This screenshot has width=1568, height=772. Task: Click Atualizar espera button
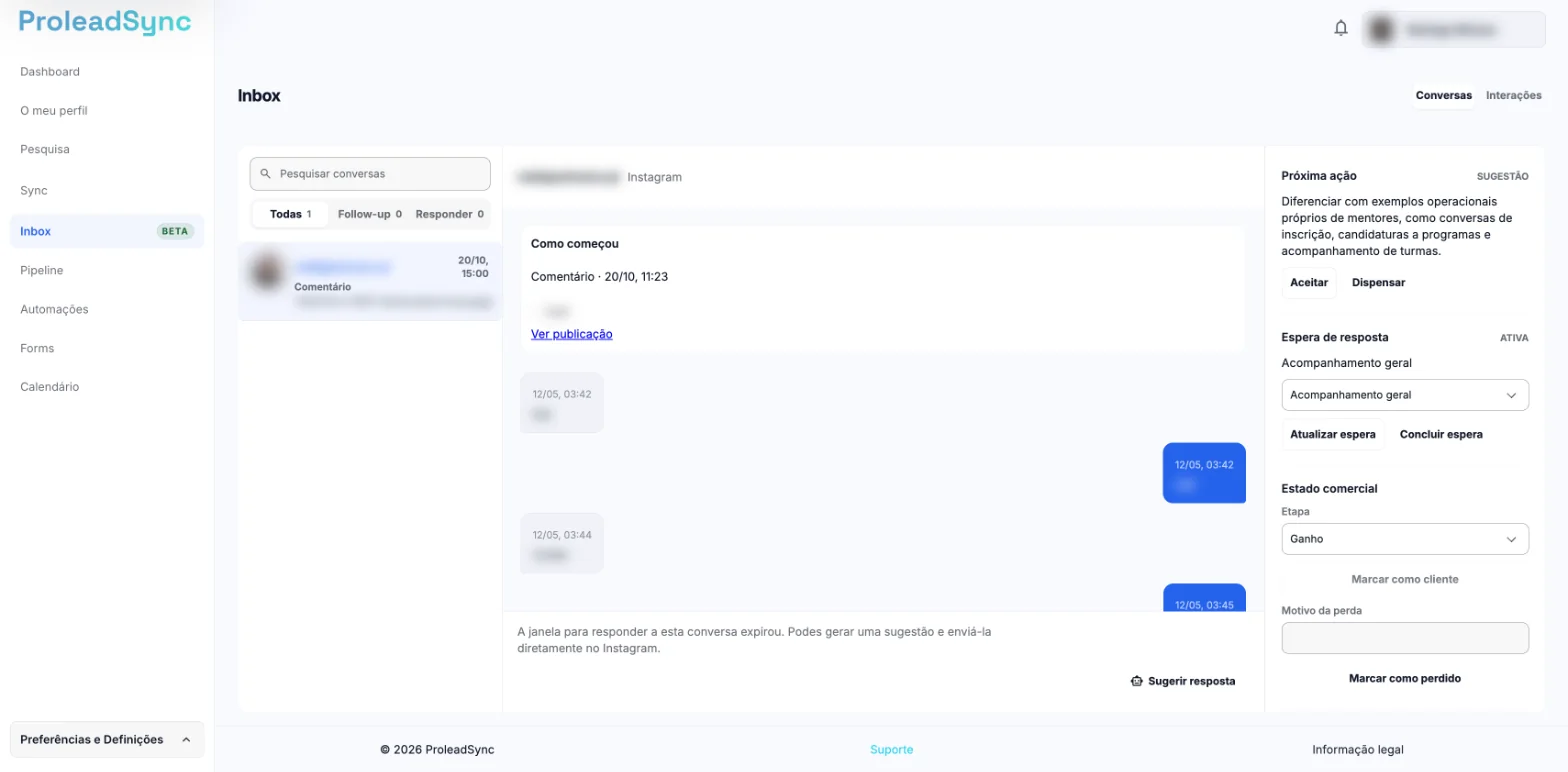tap(1333, 435)
